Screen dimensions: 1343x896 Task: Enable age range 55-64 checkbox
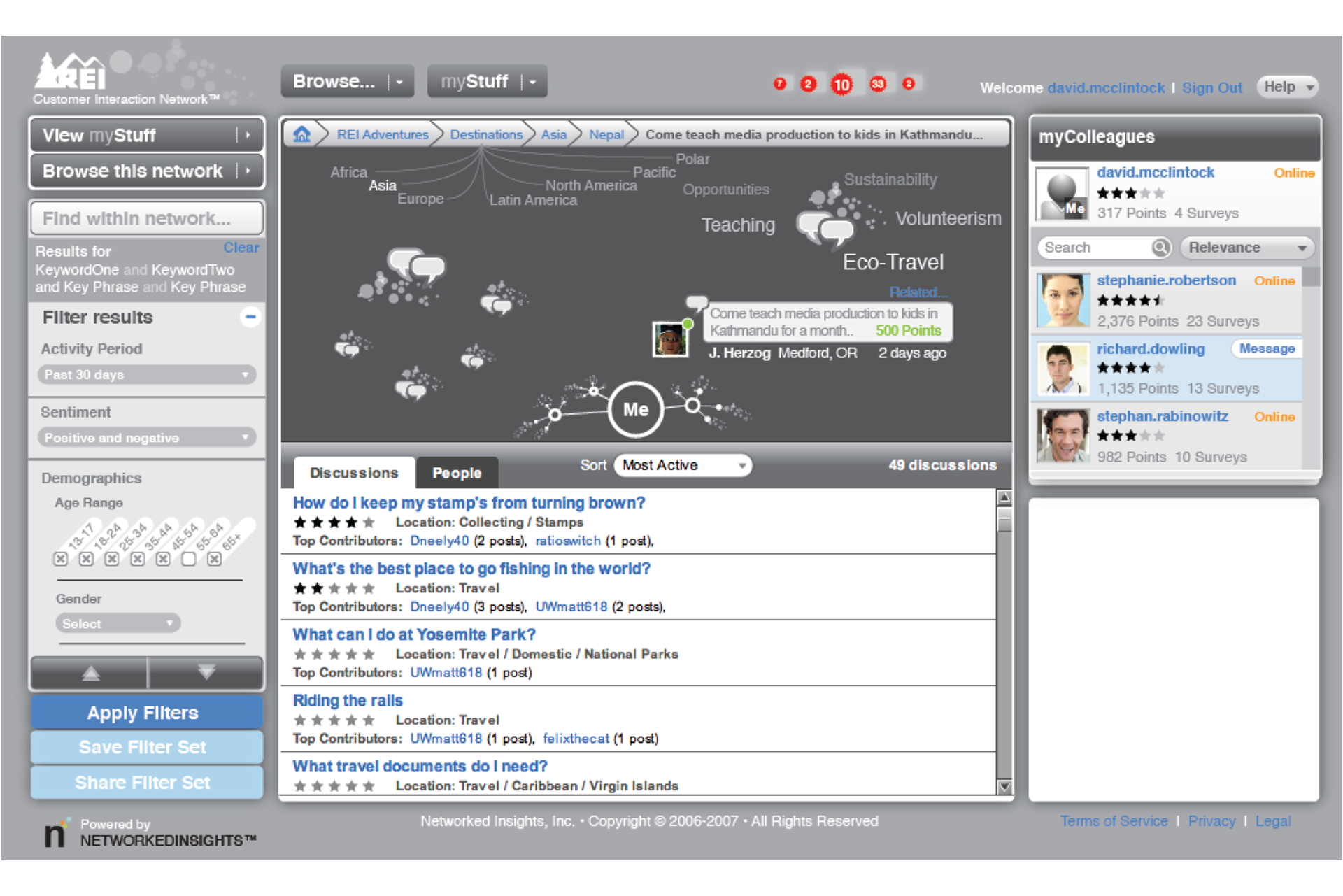point(188,559)
